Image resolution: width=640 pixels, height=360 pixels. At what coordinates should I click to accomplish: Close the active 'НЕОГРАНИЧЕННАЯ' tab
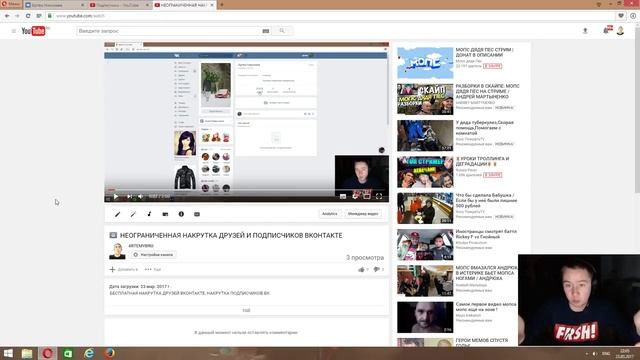click(212, 5)
